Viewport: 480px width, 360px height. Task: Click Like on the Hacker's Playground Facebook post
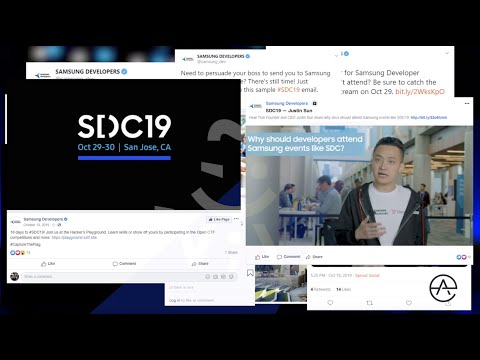(48, 264)
